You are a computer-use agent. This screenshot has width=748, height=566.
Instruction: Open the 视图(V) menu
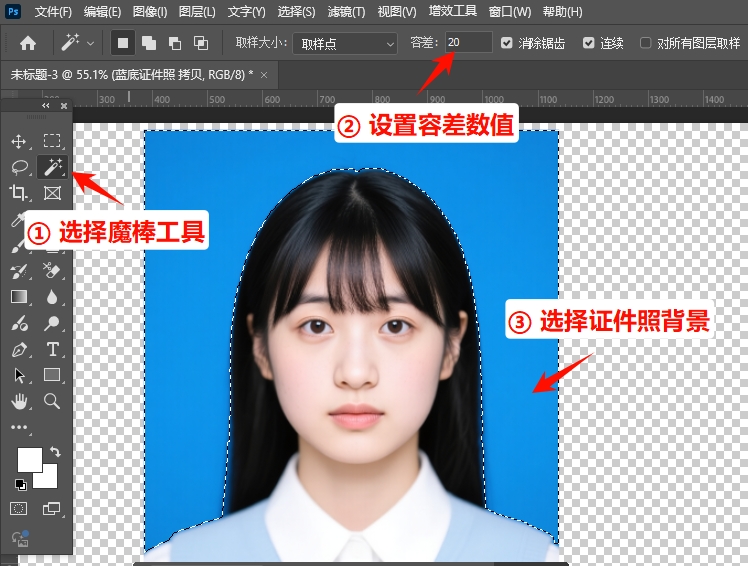(x=396, y=12)
